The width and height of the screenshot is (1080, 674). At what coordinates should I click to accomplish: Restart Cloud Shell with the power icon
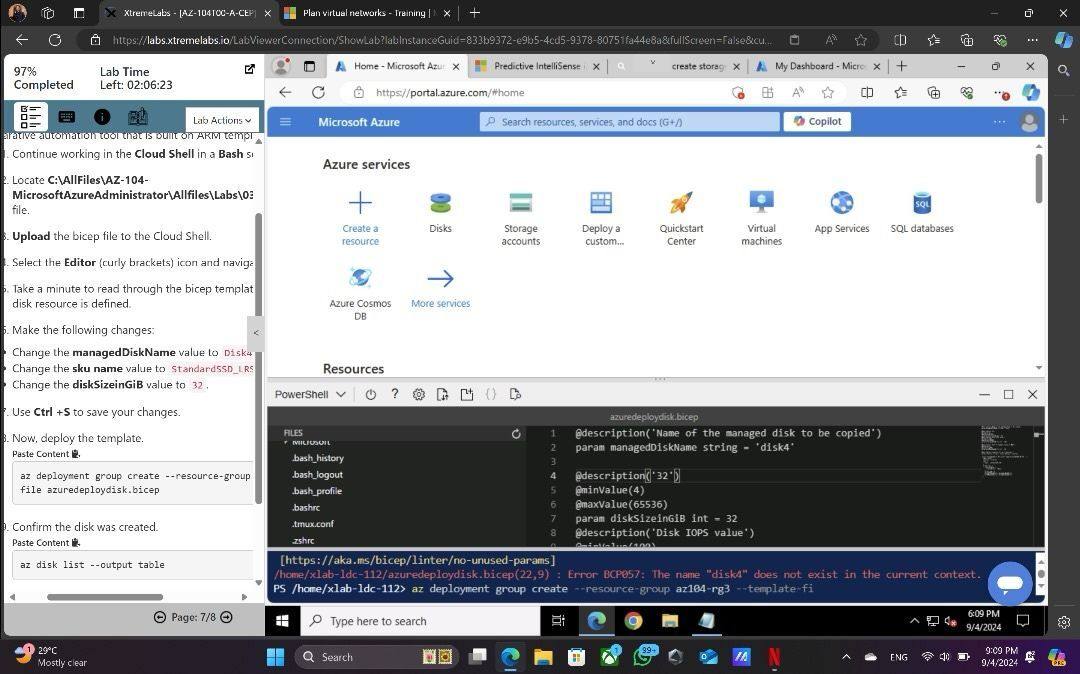[x=371, y=394]
